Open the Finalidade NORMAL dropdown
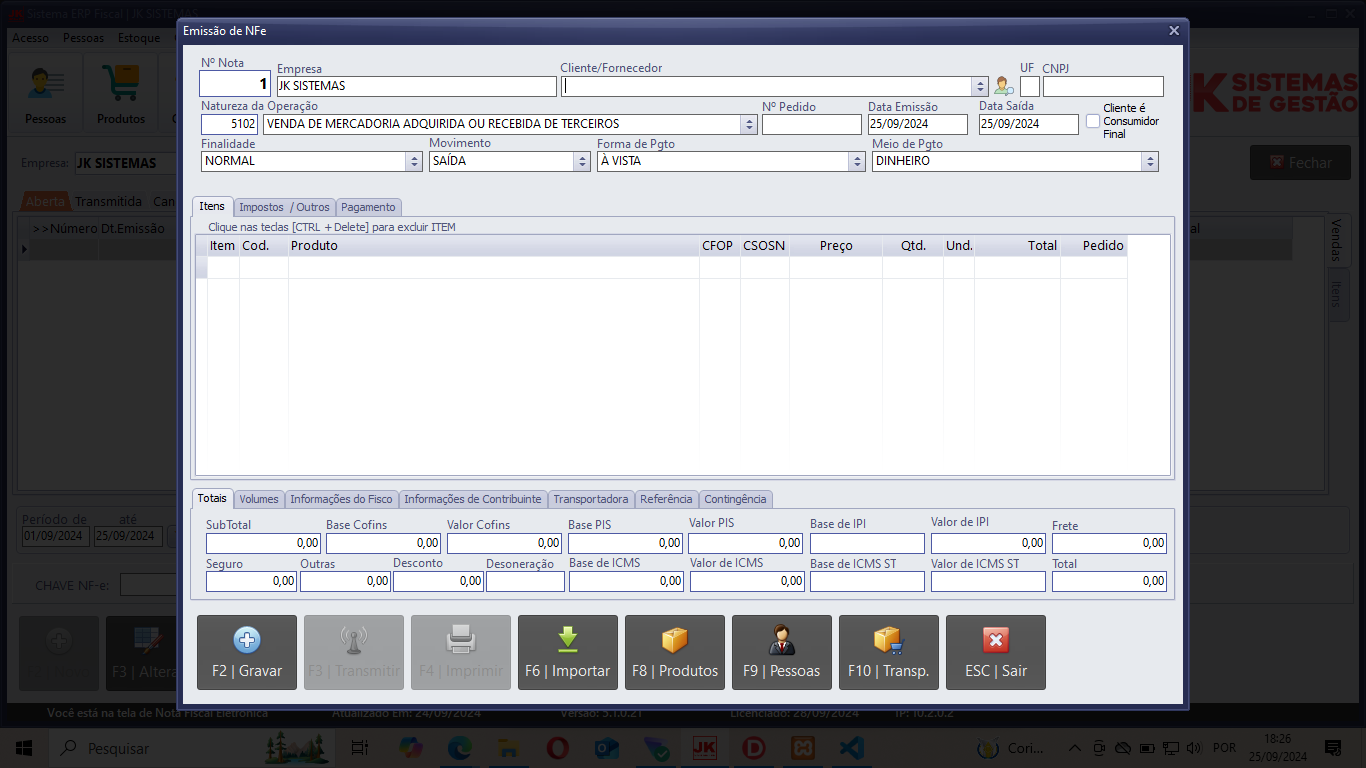 coord(415,161)
